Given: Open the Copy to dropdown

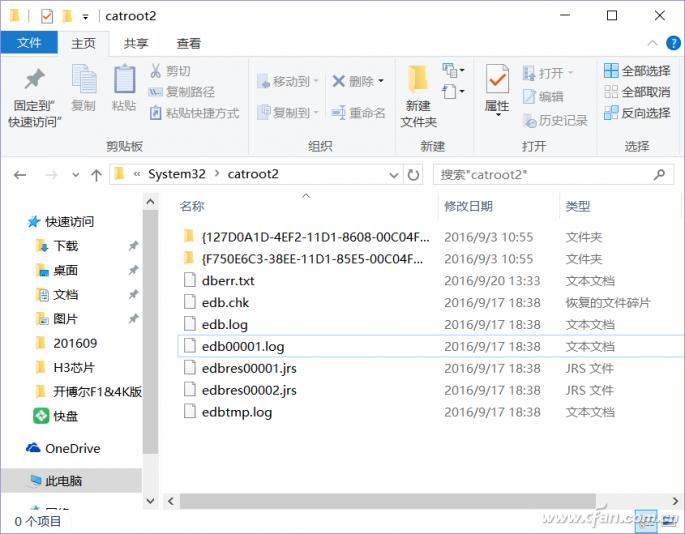Looking at the screenshot, I should (x=288, y=112).
